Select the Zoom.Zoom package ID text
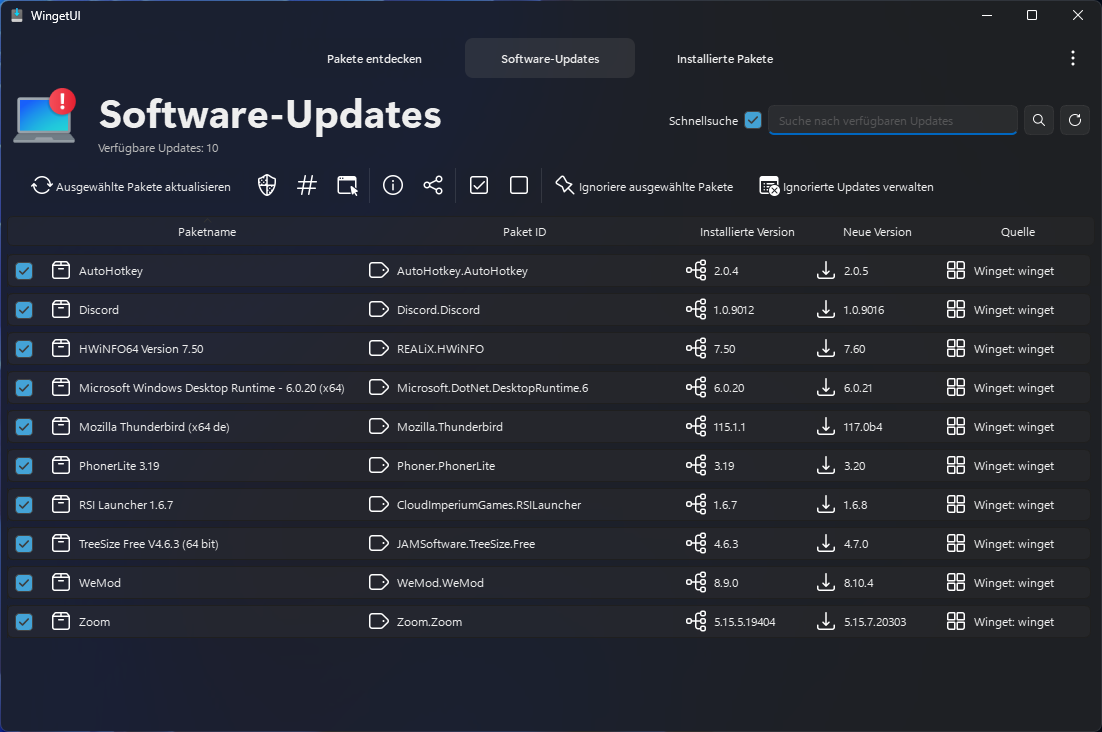 (429, 622)
